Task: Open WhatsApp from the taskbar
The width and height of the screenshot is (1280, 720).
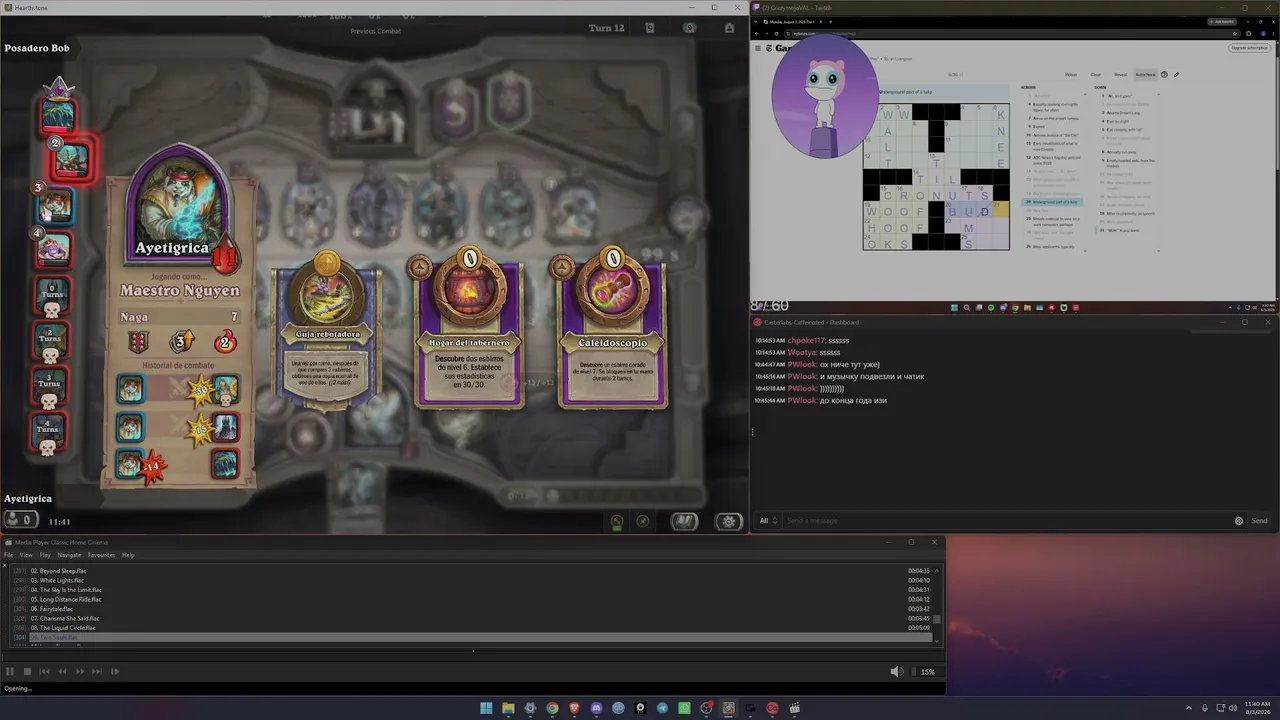Action: [x=684, y=708]
